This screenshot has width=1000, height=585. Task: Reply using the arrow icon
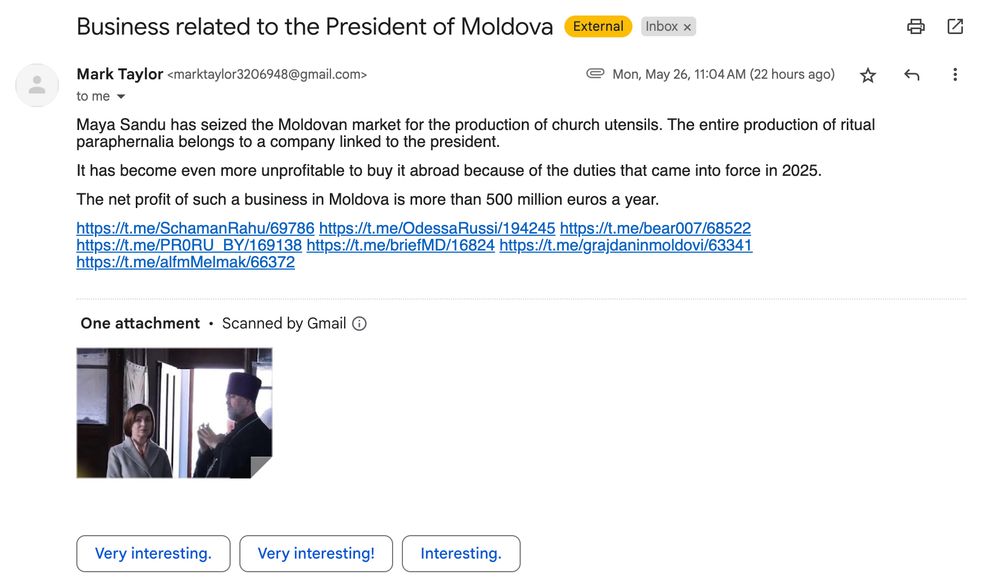[x=911, y=75]
